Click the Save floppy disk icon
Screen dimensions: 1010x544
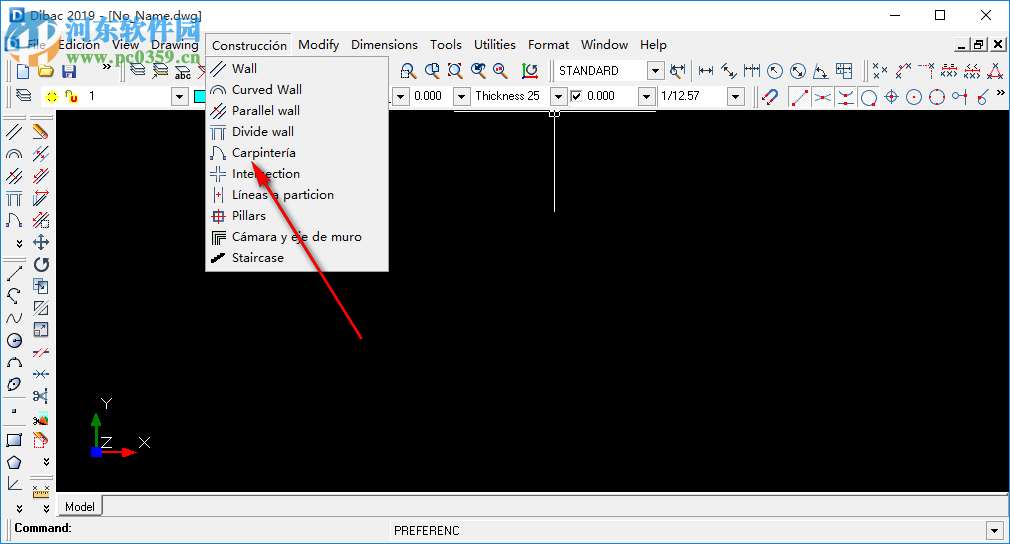point(68,71)
